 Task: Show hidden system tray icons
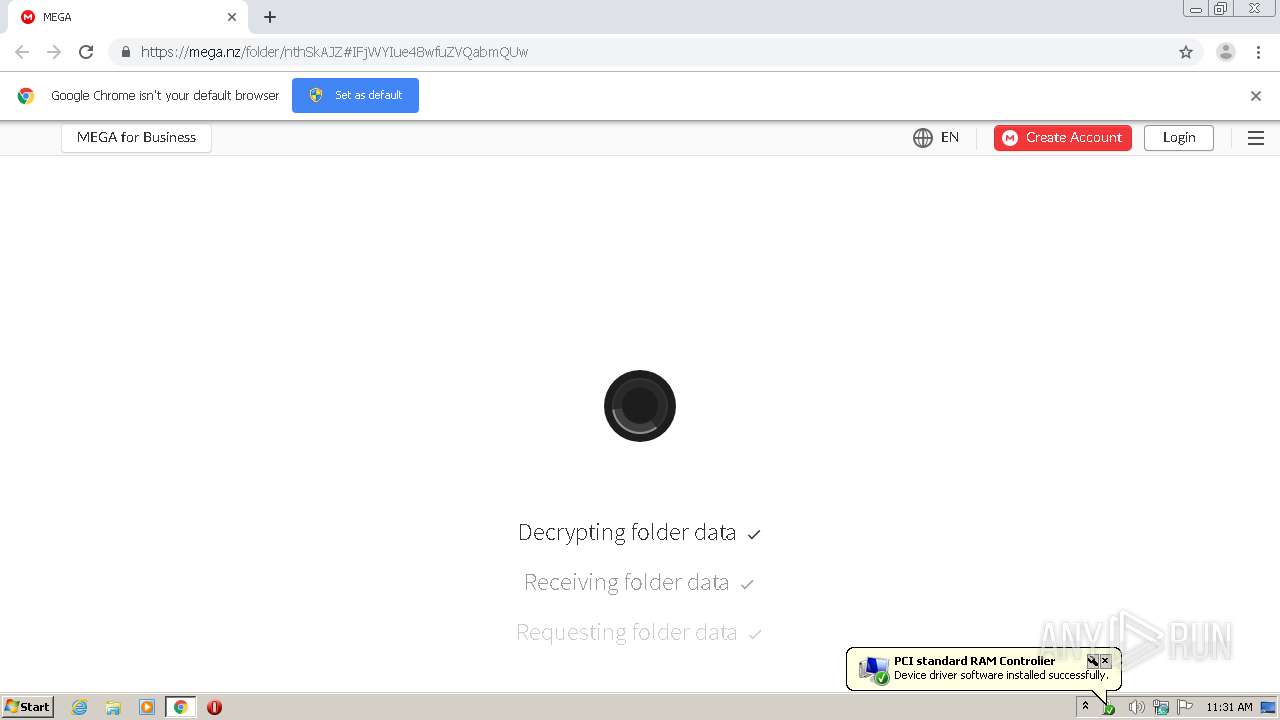1085,706
